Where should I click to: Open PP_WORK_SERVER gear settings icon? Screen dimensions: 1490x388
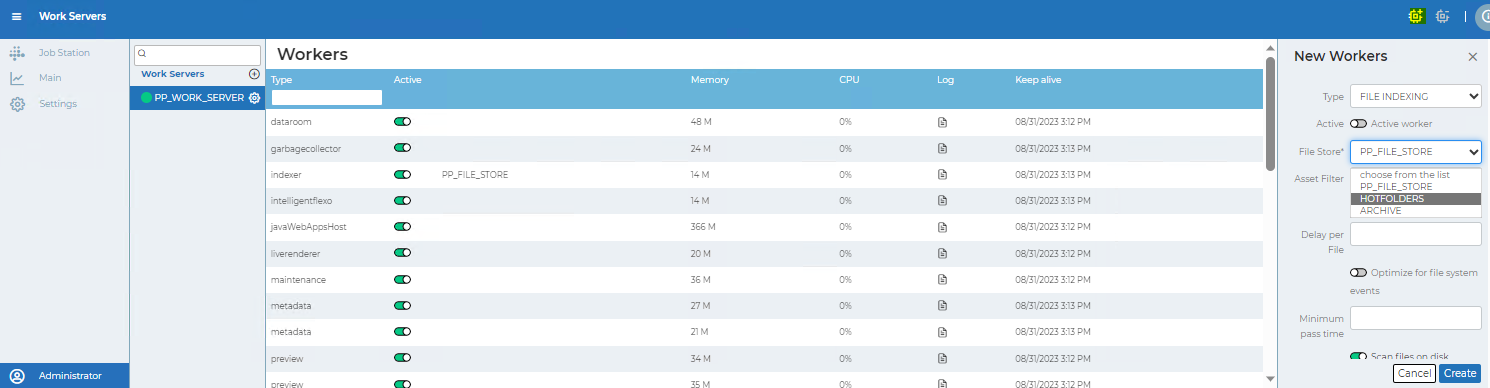[x=254, y=98]
